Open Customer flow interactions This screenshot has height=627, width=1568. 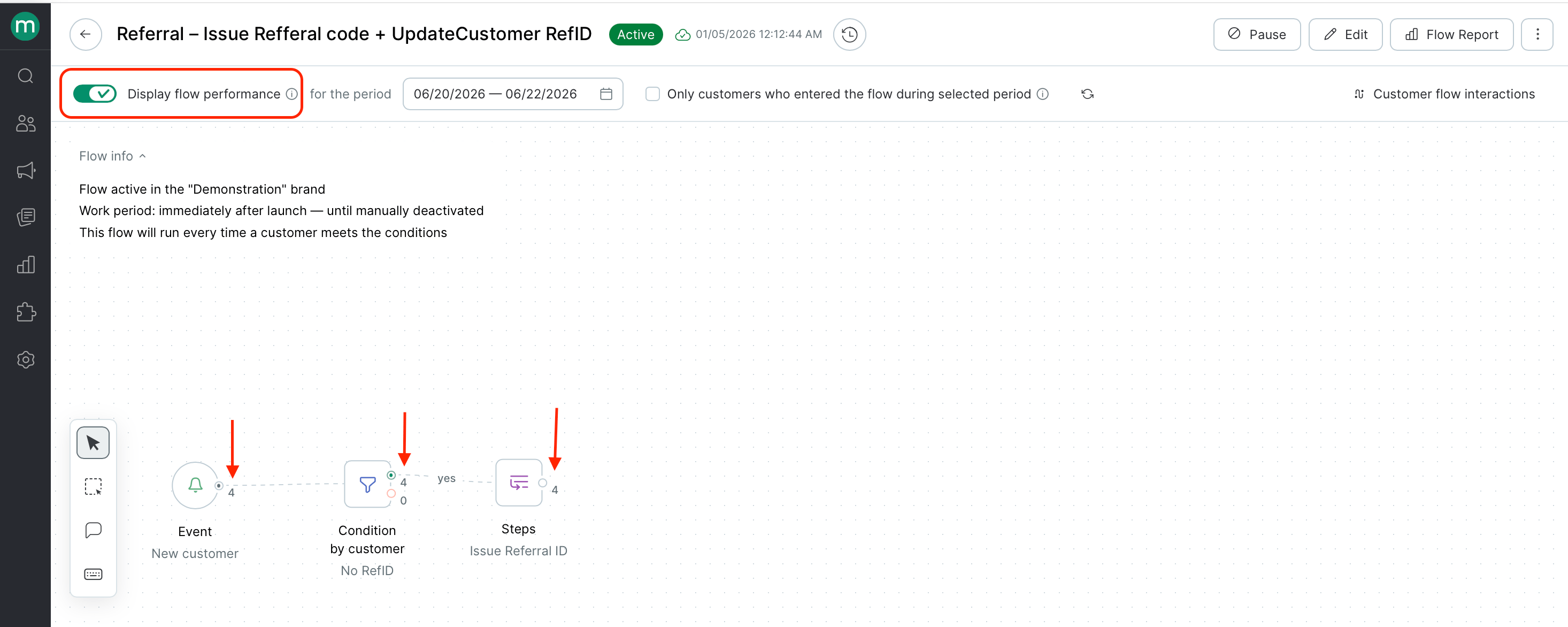[1444, 94]
